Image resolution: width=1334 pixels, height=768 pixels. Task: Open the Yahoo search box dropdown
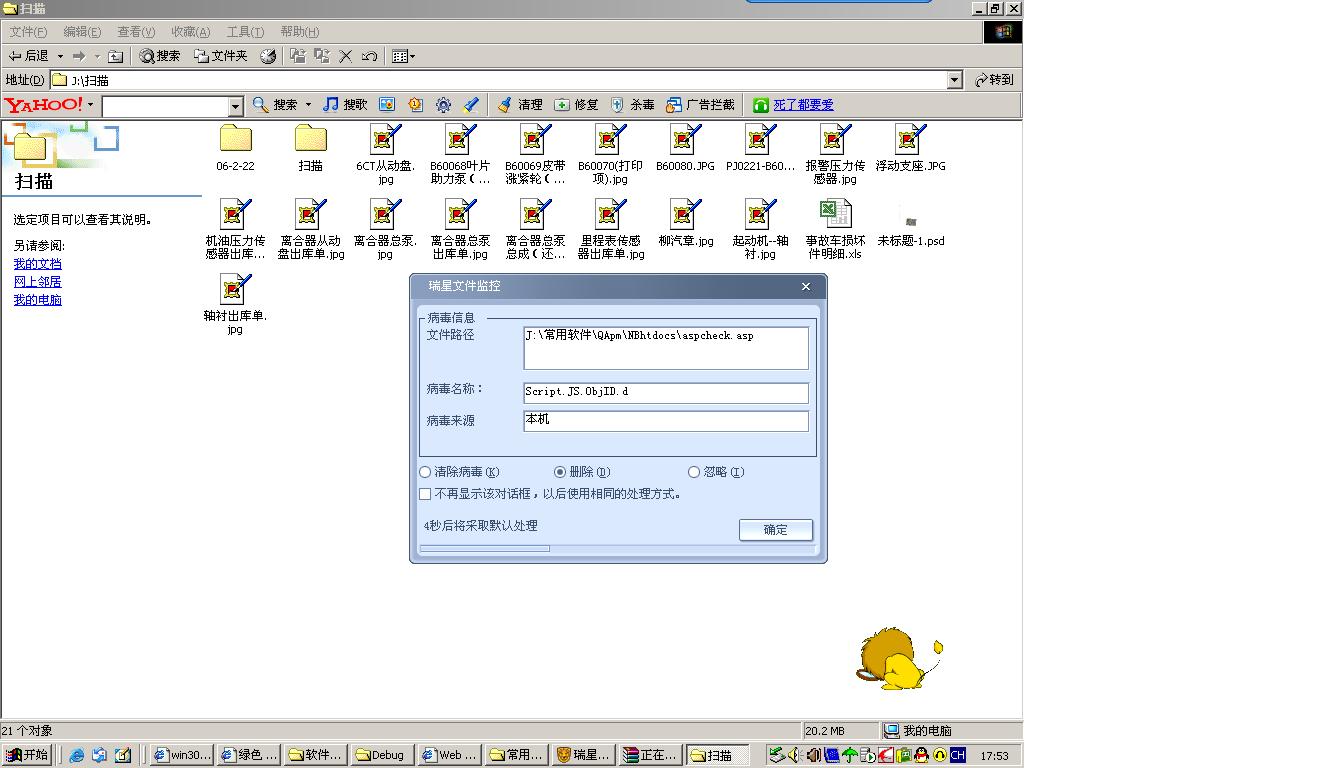236,106
